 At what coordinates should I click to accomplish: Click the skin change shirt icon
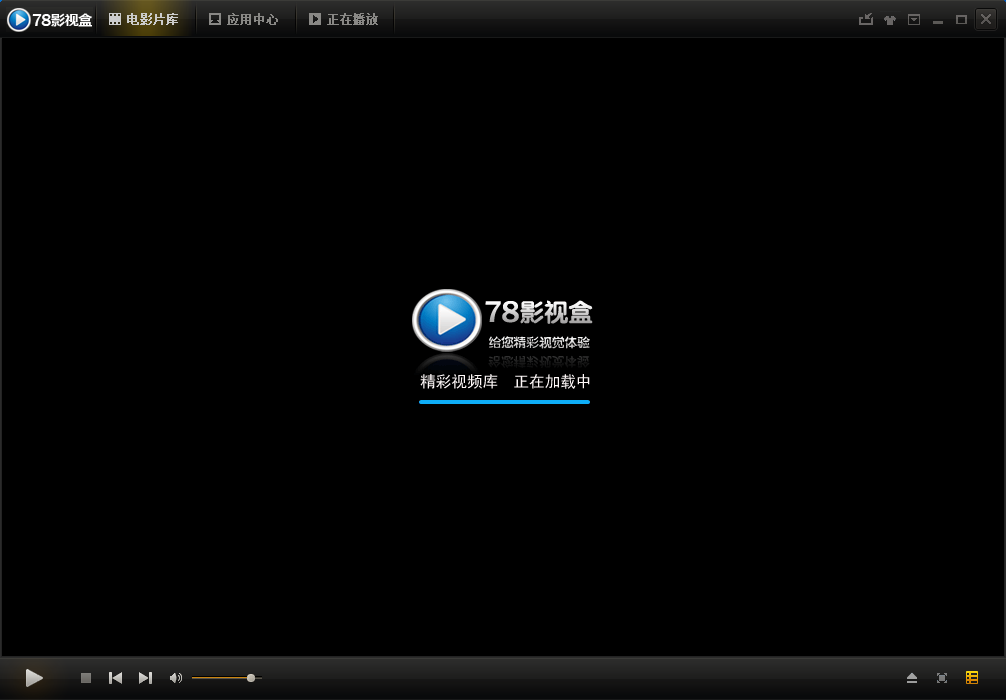(x=889, y=20)
